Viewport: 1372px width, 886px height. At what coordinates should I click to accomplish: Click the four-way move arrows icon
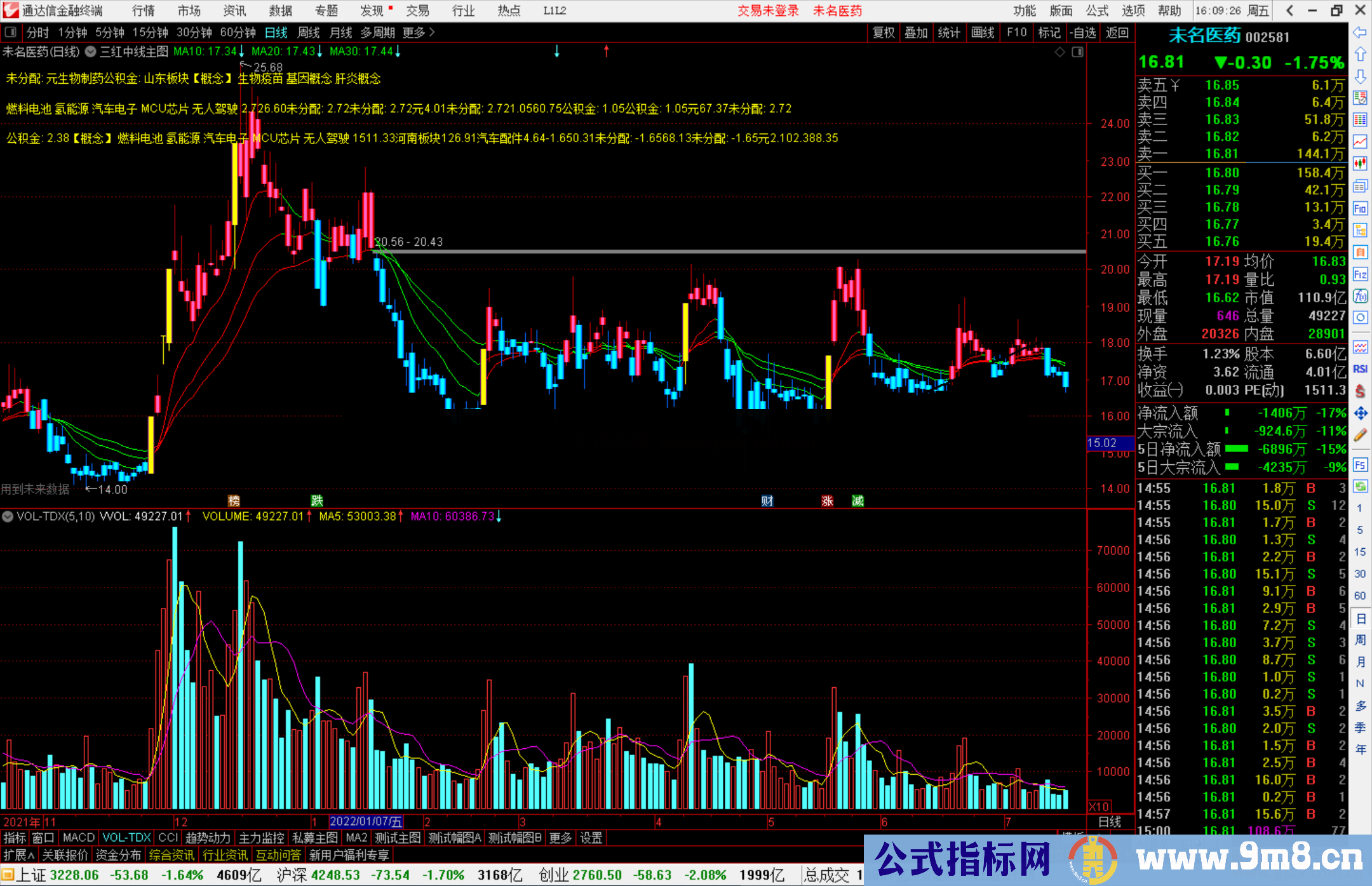click(x=1360, y=413)
